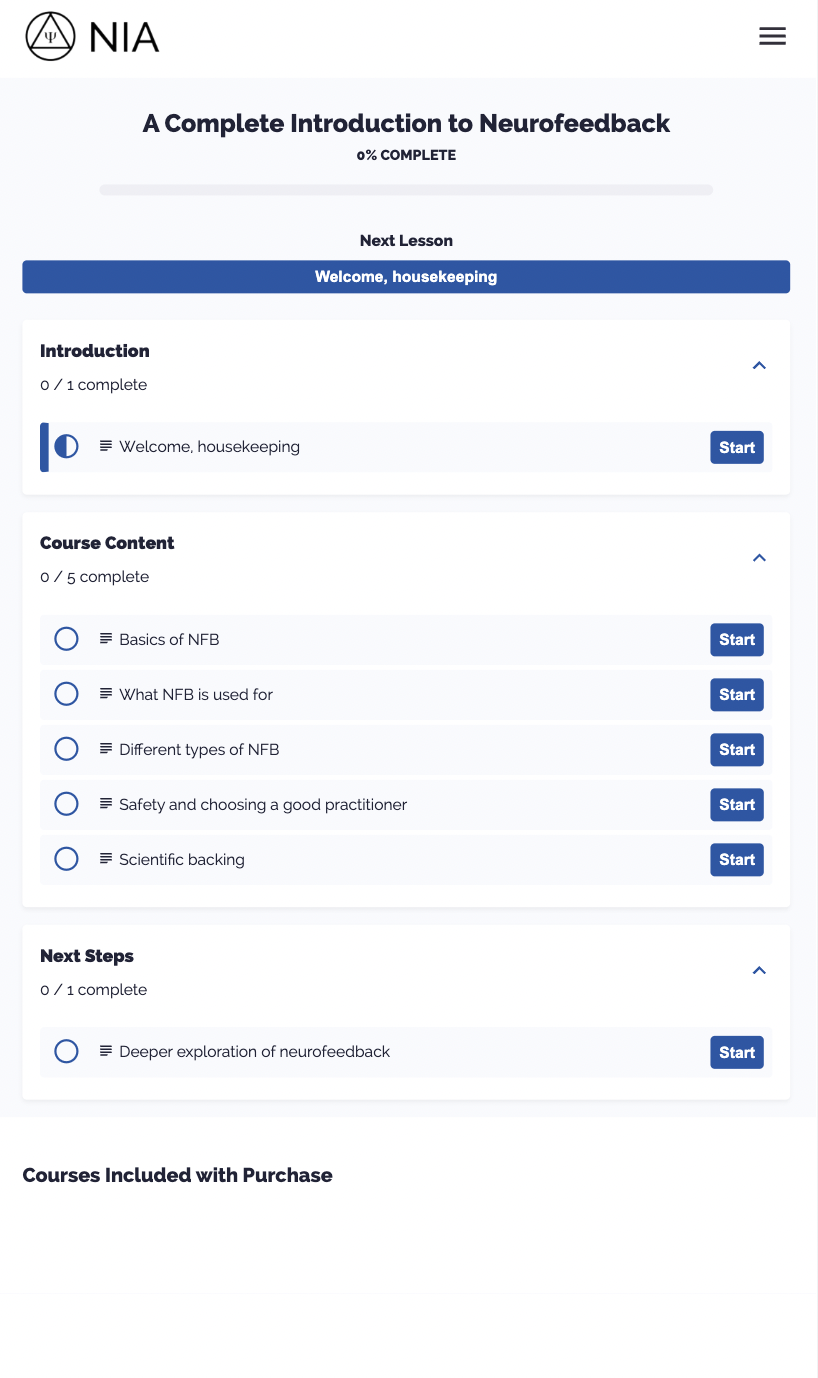
Task: Open the What NFB is used for lesson
Action: (406, 695)
